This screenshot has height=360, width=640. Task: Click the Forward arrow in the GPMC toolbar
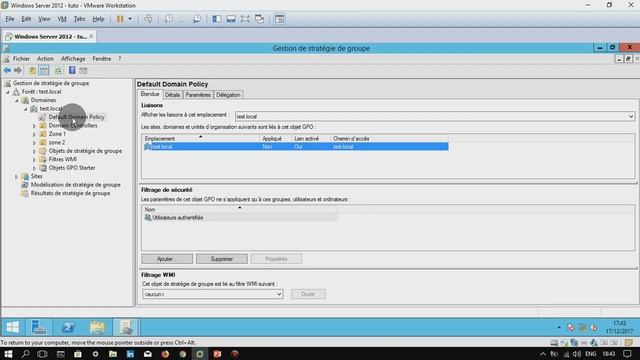pos(18,70)
